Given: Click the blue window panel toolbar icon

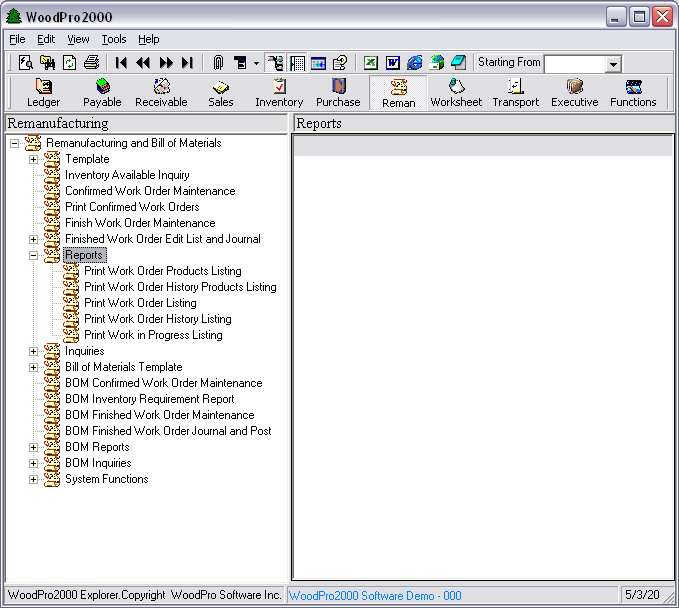Looking at the screenshot, I should pyautogui.click(x=318, y=63).
